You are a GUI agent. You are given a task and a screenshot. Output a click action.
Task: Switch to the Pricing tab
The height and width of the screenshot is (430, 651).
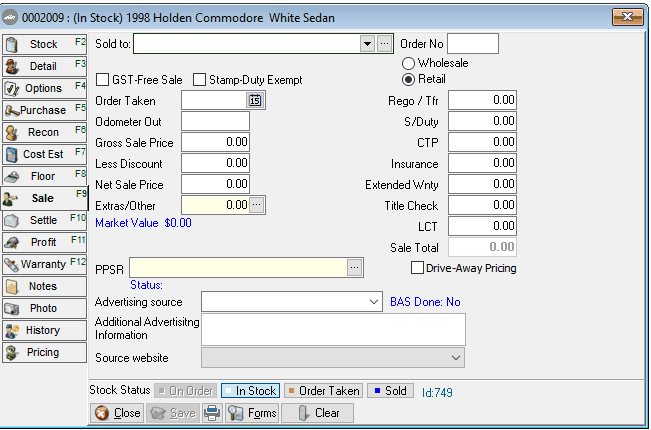[44, 352]
